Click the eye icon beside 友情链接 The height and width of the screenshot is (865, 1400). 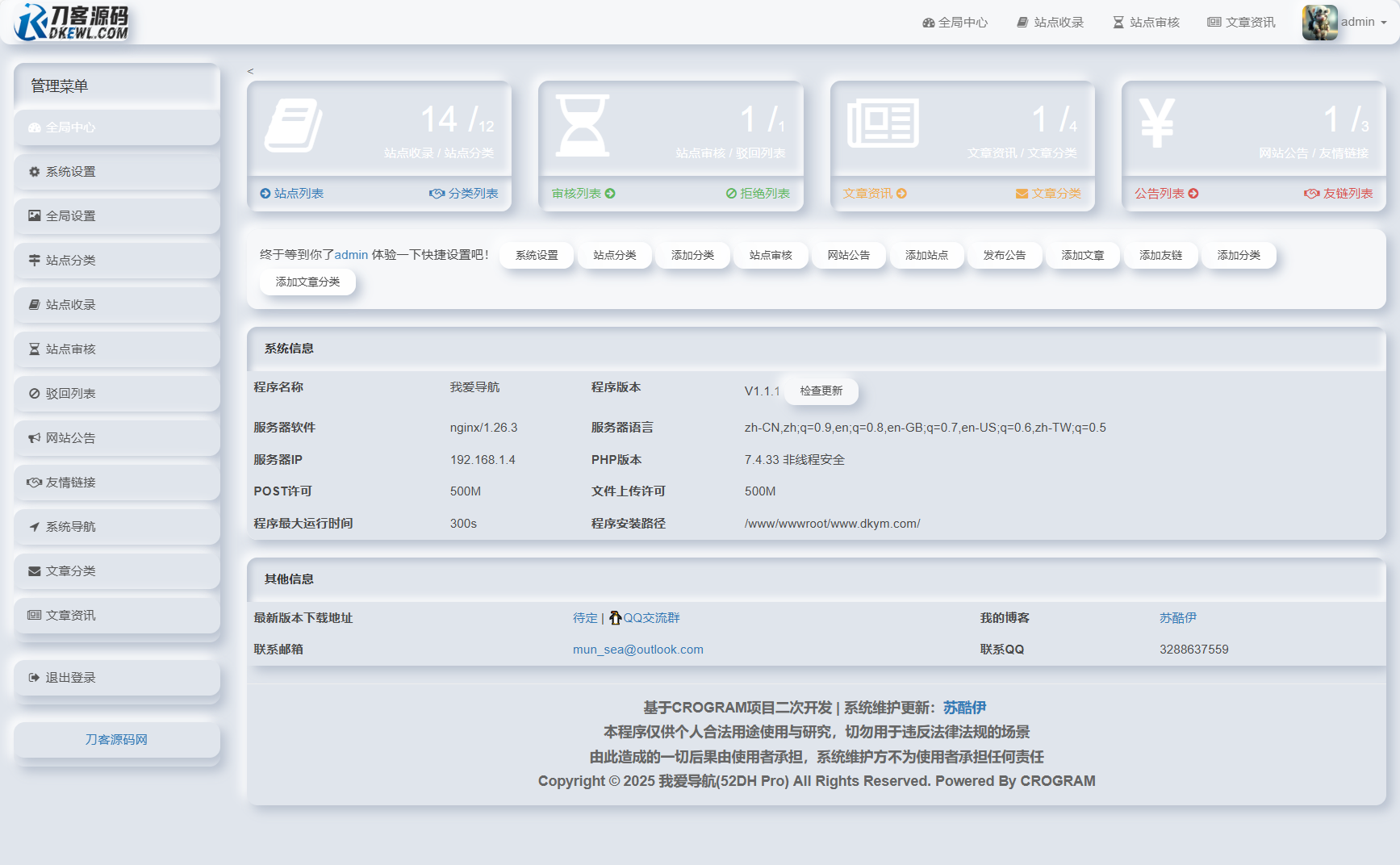tap(33, 482)
